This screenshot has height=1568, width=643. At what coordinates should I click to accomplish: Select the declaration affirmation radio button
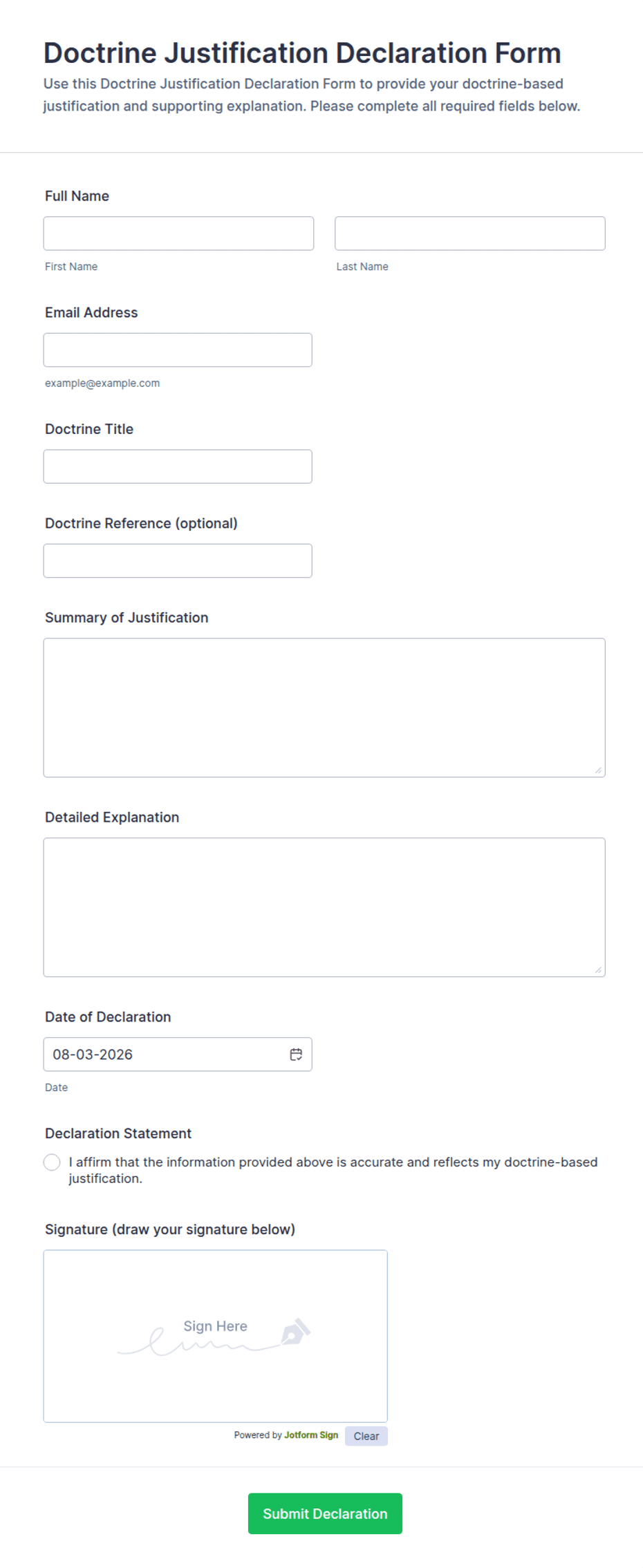click(x=52, y=1162)
